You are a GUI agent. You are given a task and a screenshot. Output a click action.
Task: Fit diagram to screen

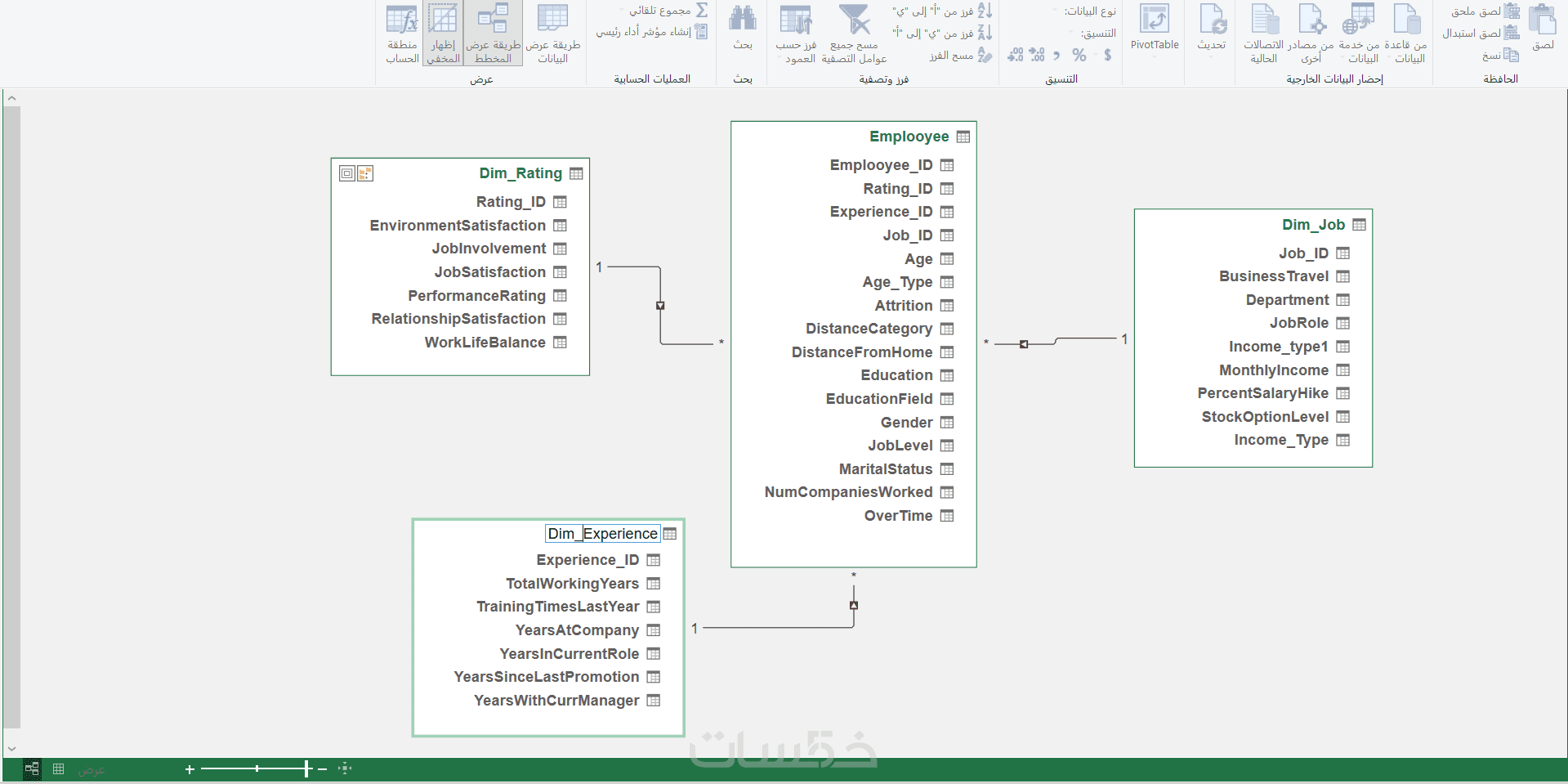[345, 768]
